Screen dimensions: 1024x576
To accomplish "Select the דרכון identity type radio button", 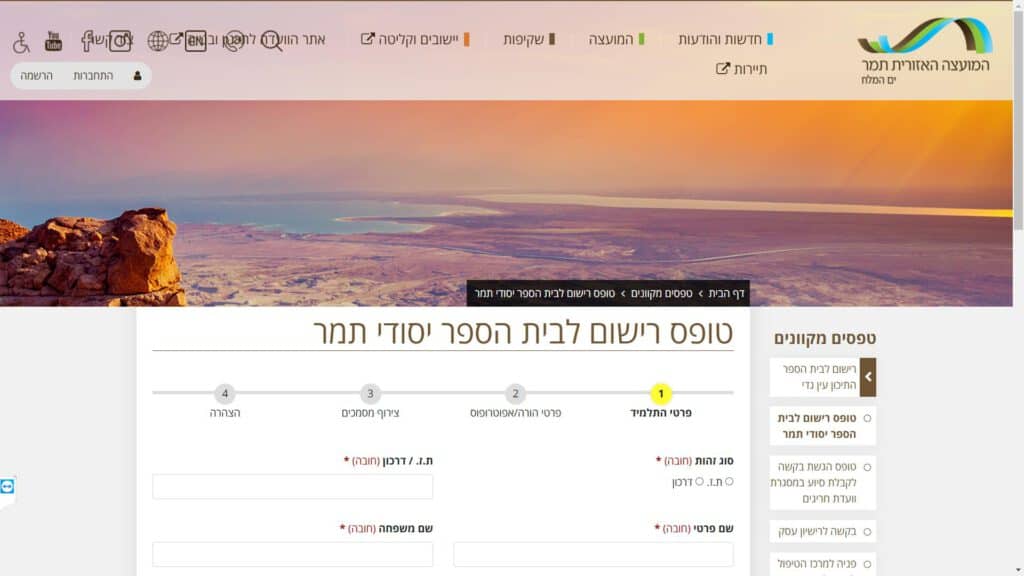I will [699, 481].
